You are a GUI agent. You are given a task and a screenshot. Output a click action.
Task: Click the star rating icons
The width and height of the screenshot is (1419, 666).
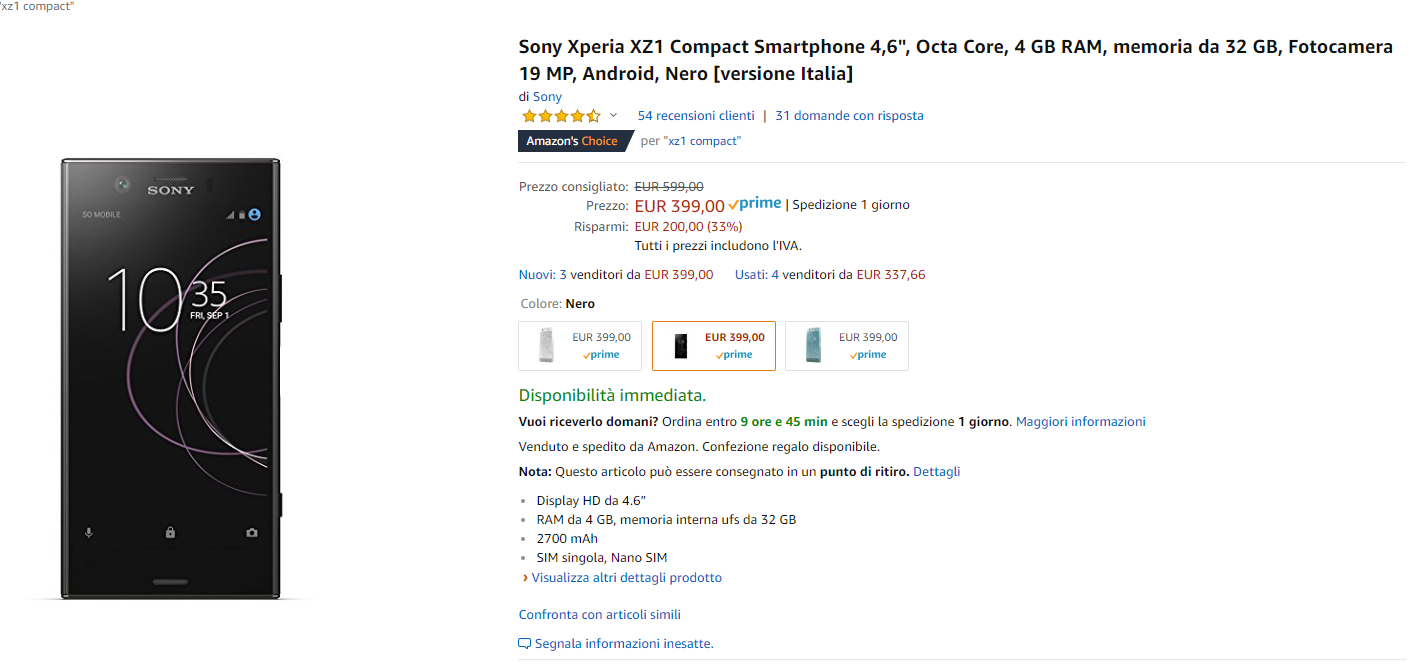[x=561, y=116]
